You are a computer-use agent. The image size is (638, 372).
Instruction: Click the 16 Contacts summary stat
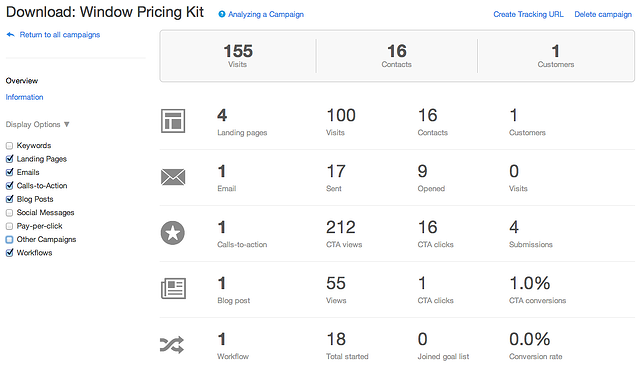click(397, 56)
